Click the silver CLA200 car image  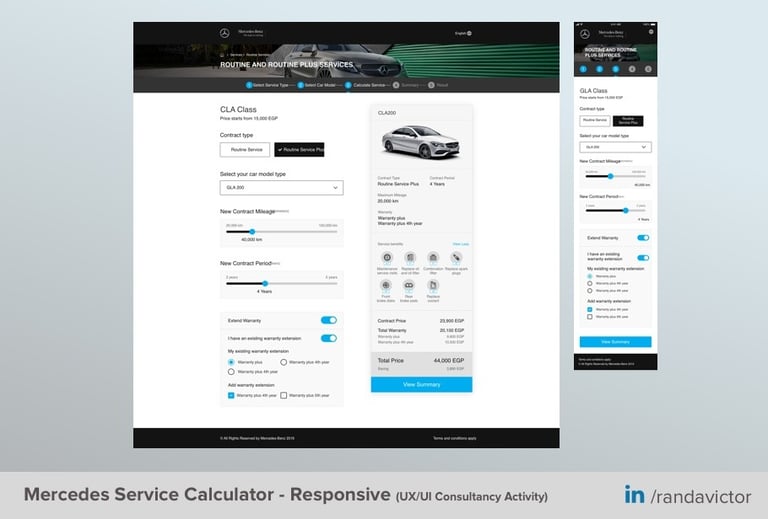pyautogui.click(x=421, y=142)
